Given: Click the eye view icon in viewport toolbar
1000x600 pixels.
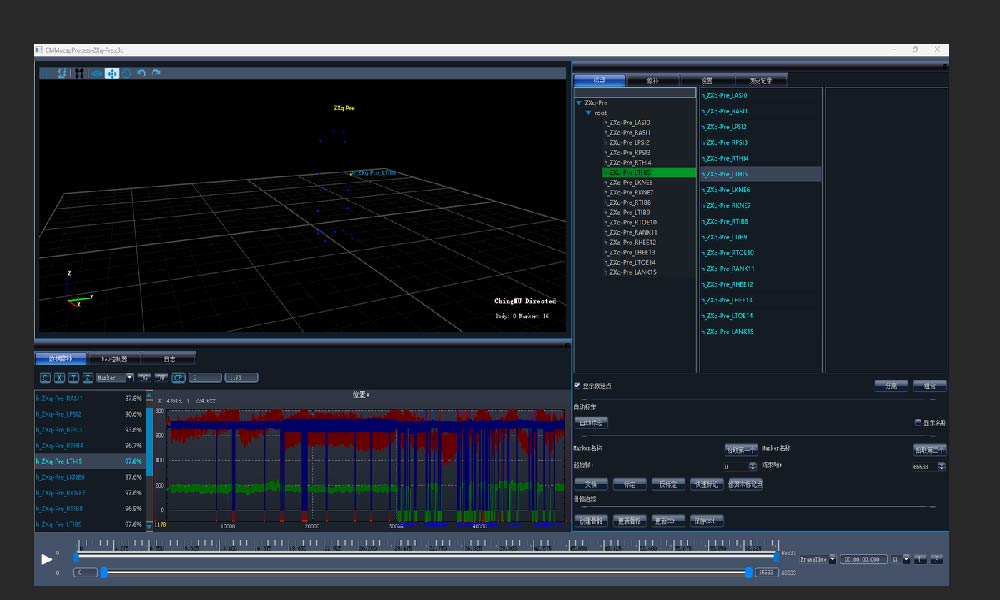Looking at the screenshot, I should [x=96, y=73].
